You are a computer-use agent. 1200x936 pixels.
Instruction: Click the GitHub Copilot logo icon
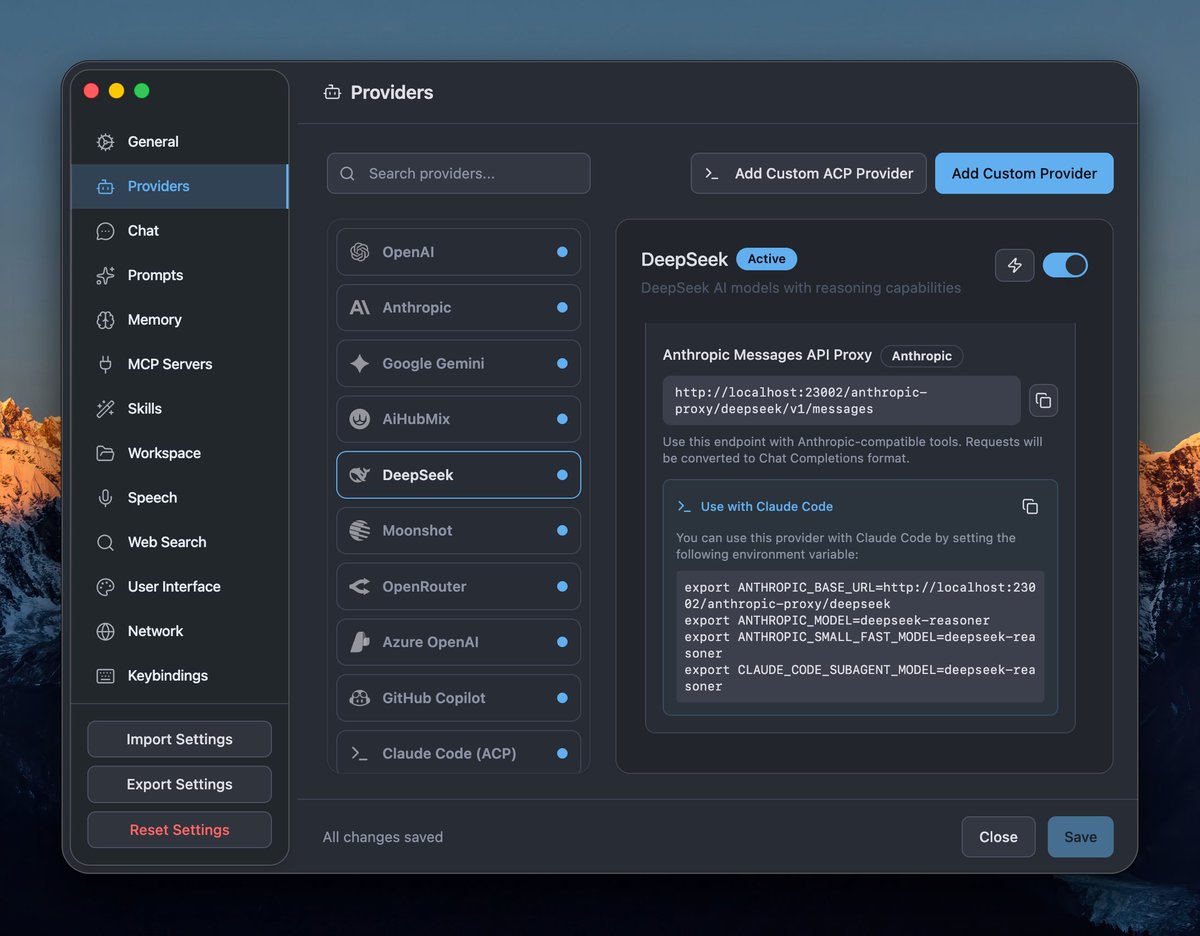360,698
